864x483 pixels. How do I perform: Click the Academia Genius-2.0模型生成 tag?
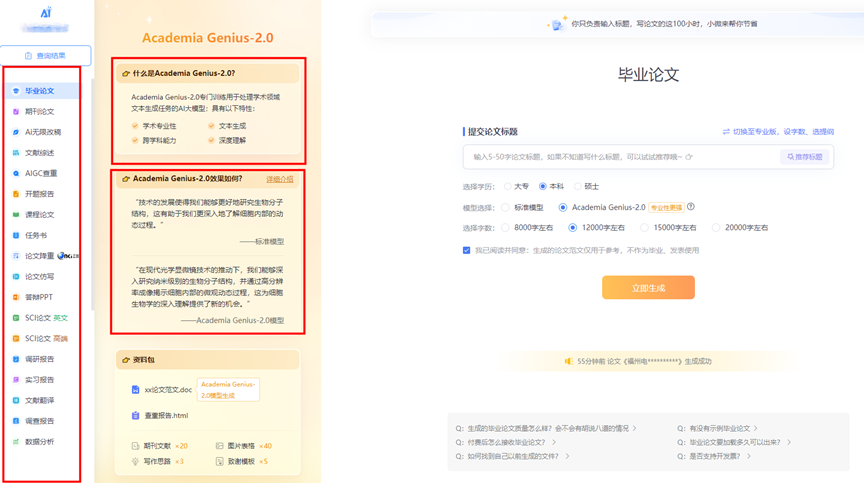click(228, 389)
